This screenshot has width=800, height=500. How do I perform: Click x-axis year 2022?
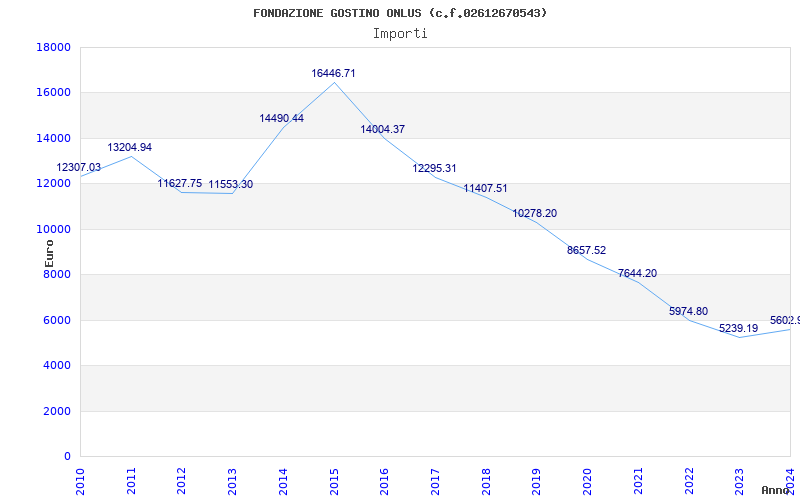pyautogui.click(x=689, y=481)
